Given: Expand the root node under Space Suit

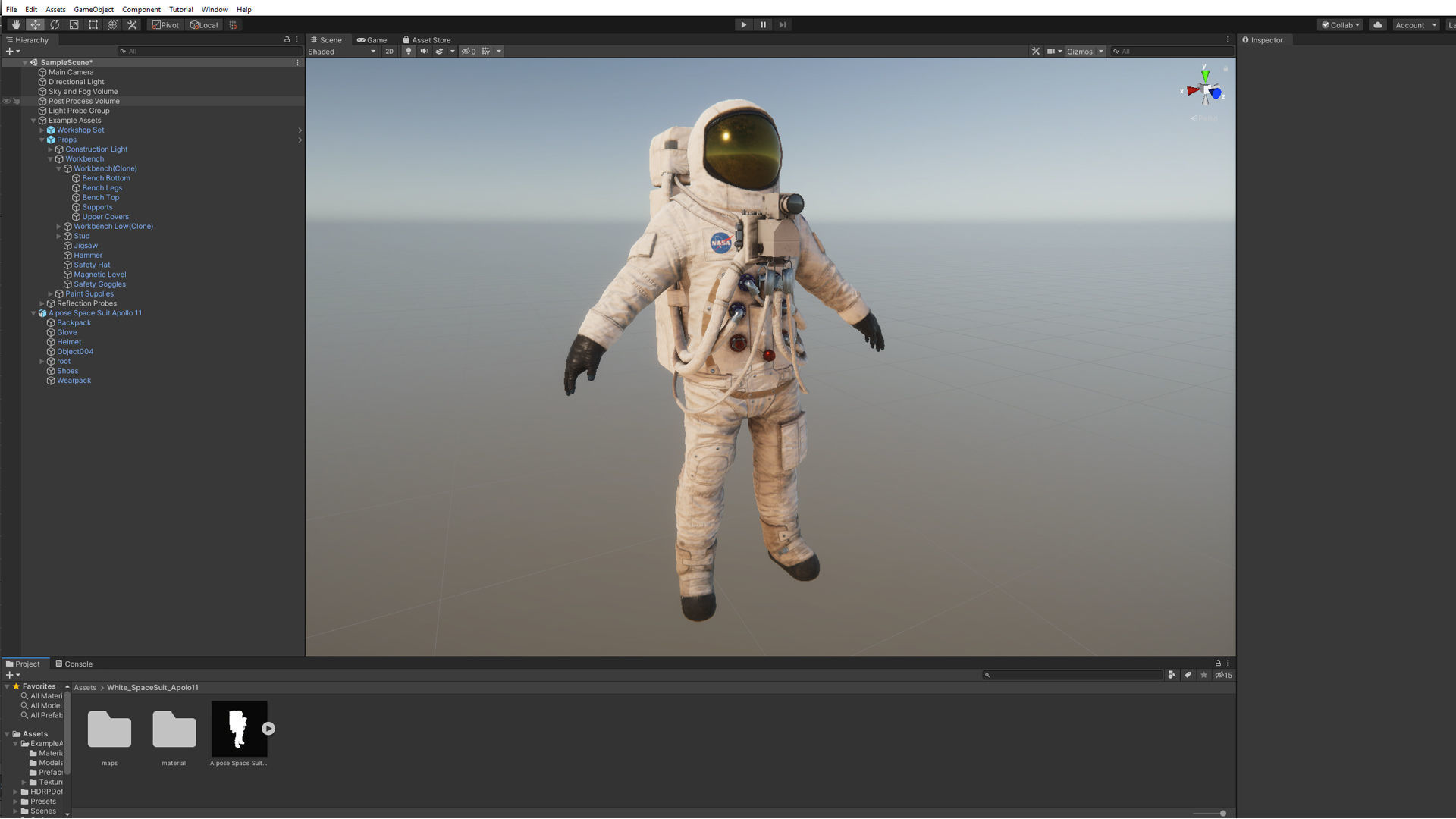Looking at the screenshot, I should point(42,362).
